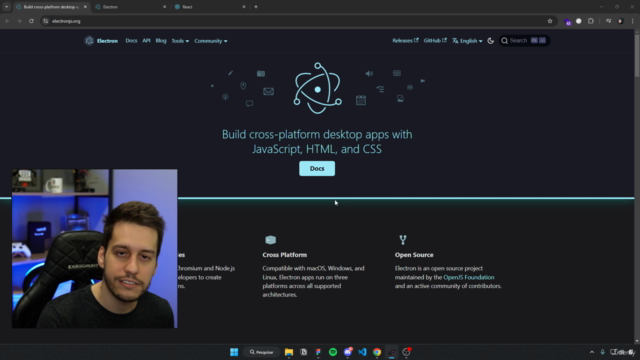640x360 pixels.
Task: Open the GitHub external link
Action: (x=435, y=40)
